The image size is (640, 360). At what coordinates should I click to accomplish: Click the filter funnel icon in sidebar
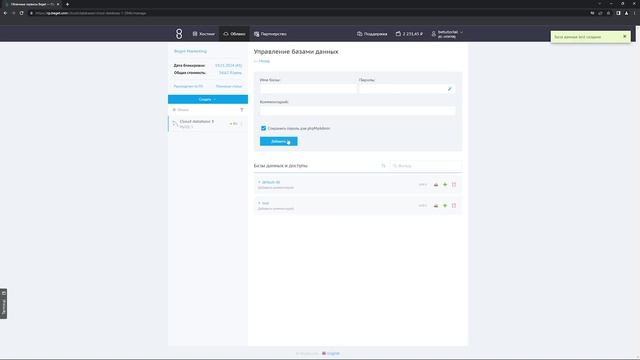[x=242, y=110]
